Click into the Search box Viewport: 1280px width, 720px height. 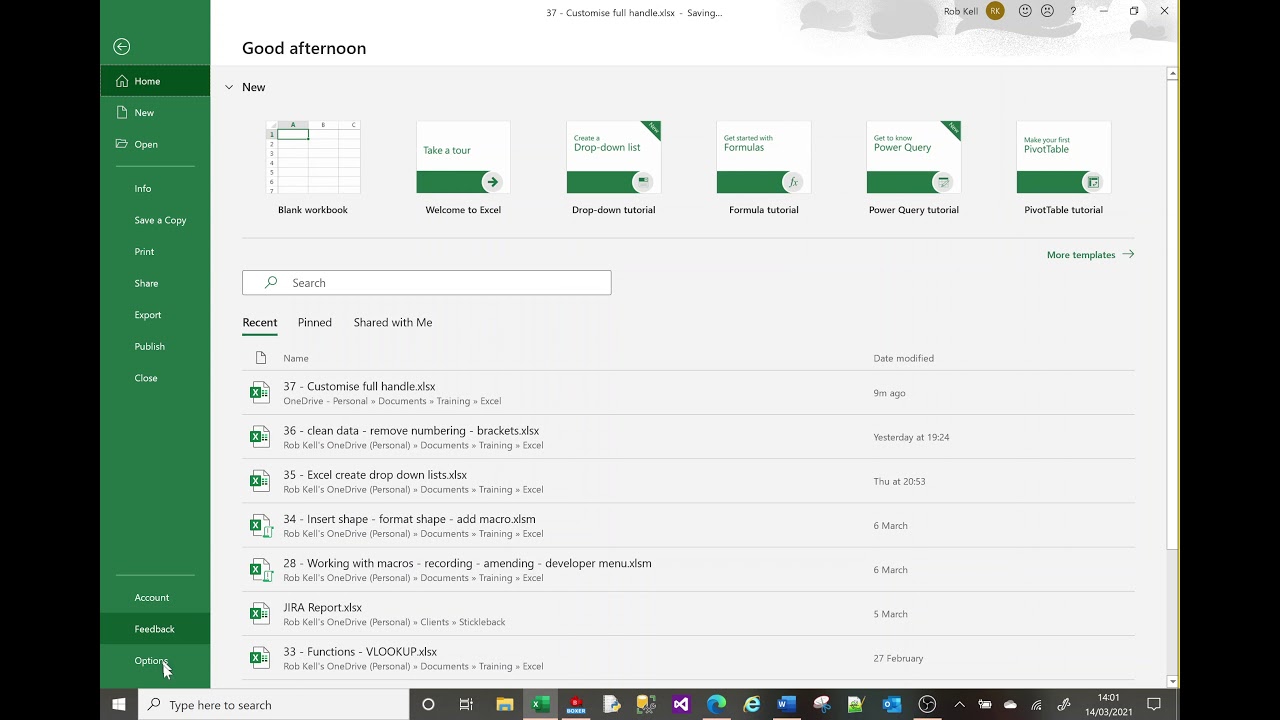coord(426,283)
